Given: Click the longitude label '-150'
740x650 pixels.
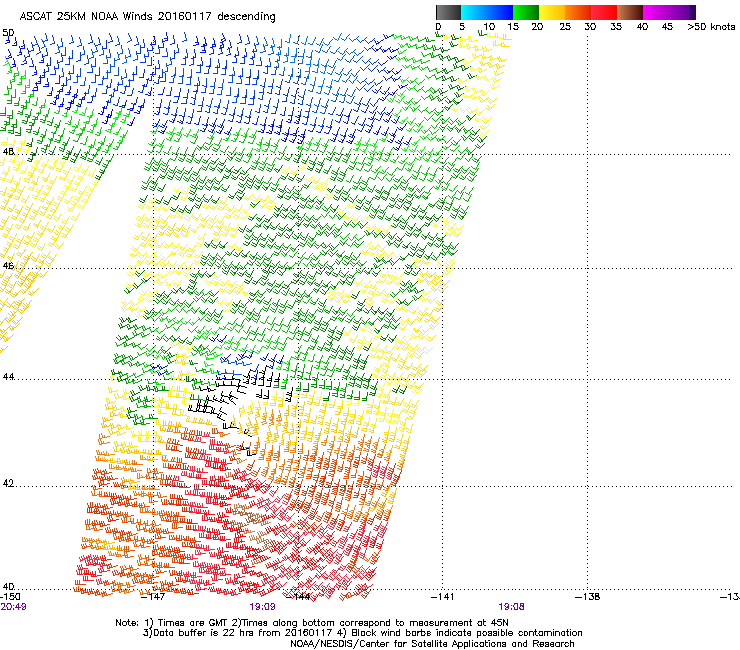Looking at the screenshot, I should point(10,597).
